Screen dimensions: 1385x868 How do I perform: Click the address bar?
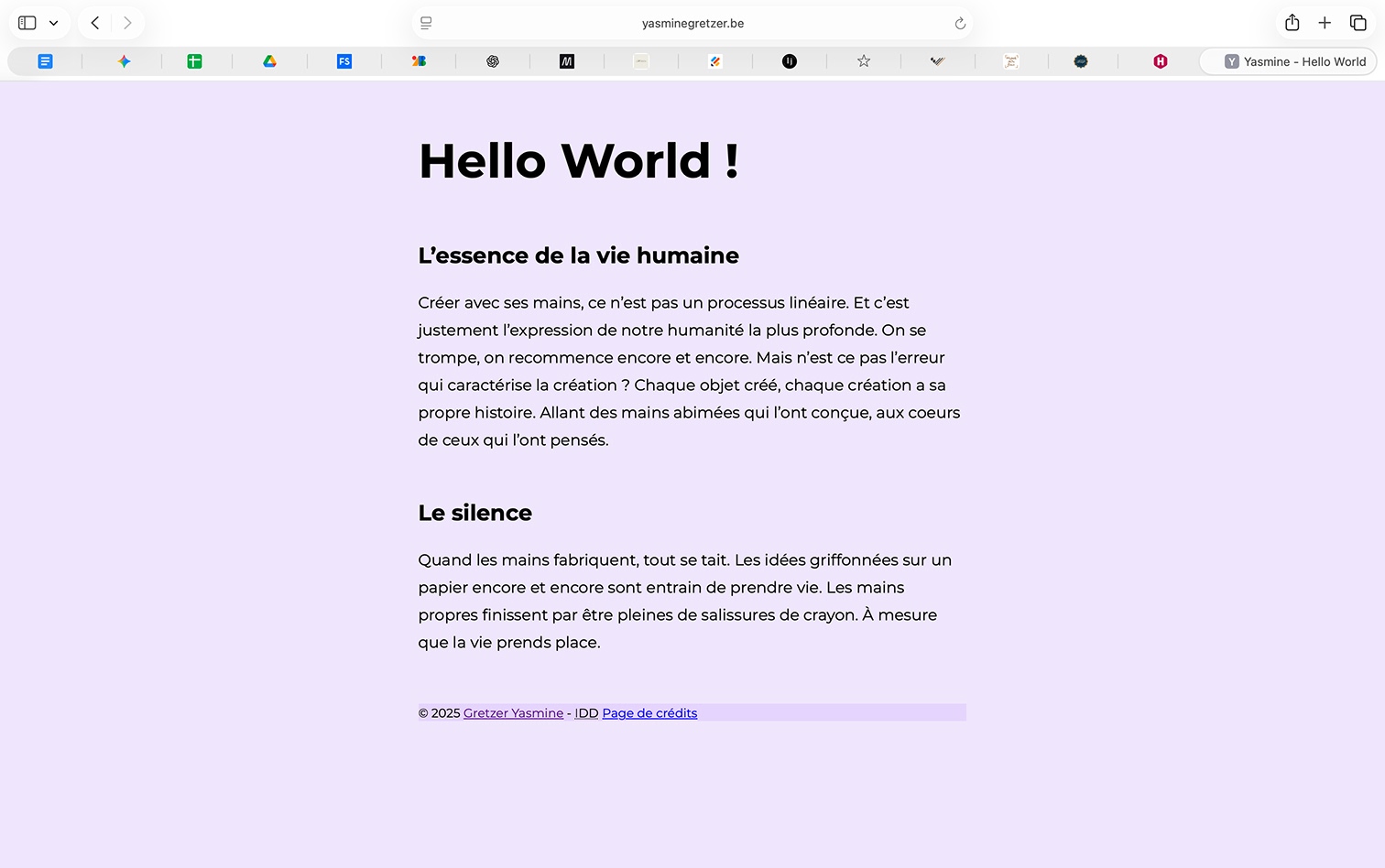[692, 23]
